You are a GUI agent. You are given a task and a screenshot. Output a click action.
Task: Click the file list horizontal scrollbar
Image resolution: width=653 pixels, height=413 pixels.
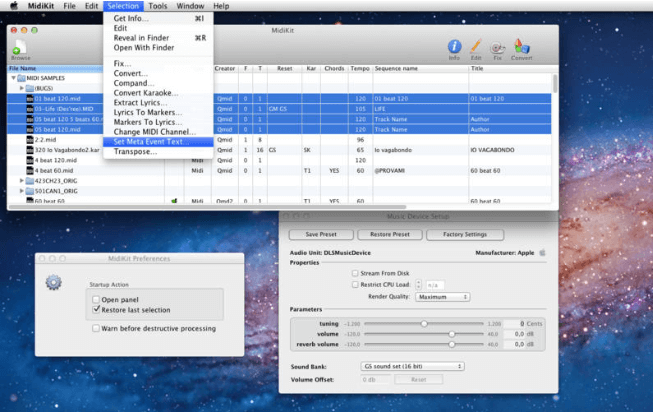point(207,206)
